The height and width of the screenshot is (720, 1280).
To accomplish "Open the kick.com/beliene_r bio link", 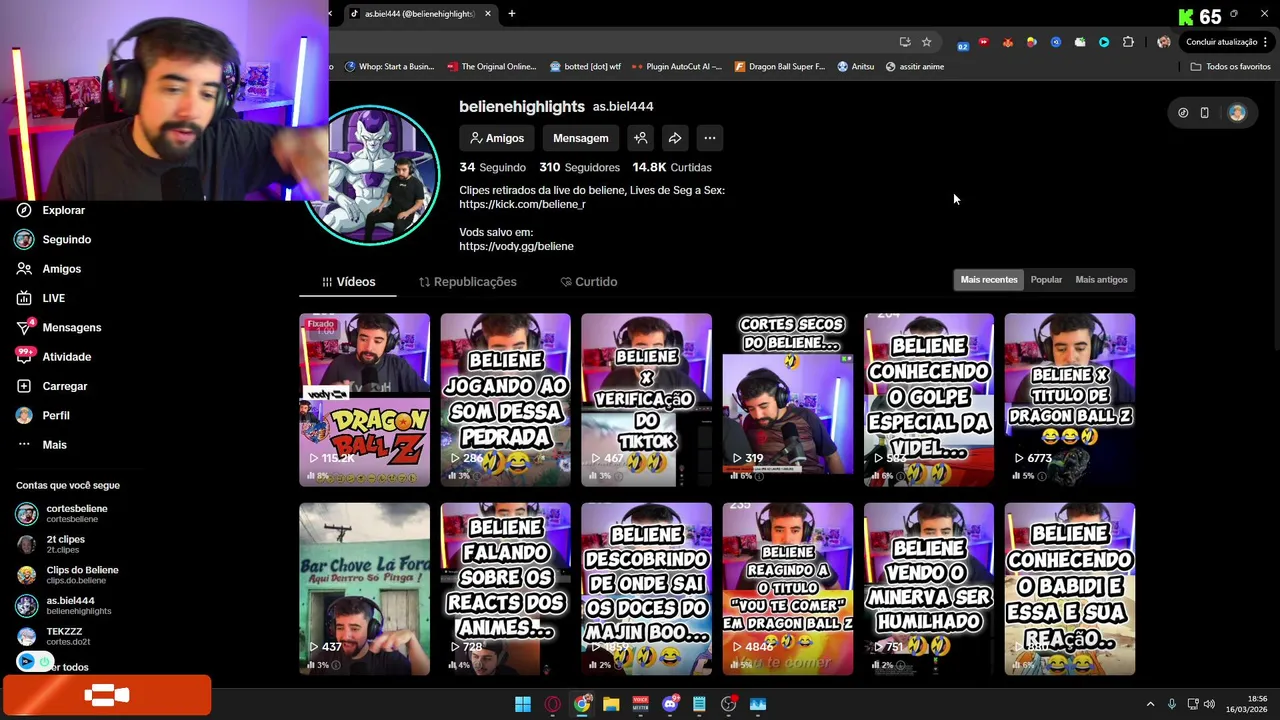I will click(522, 204).
